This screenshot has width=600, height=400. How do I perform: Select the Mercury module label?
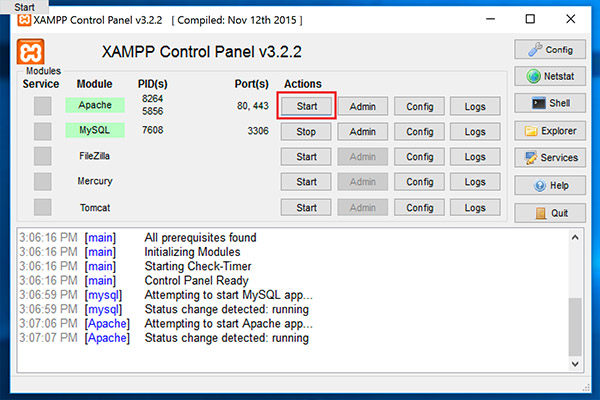tap(95, 181)
